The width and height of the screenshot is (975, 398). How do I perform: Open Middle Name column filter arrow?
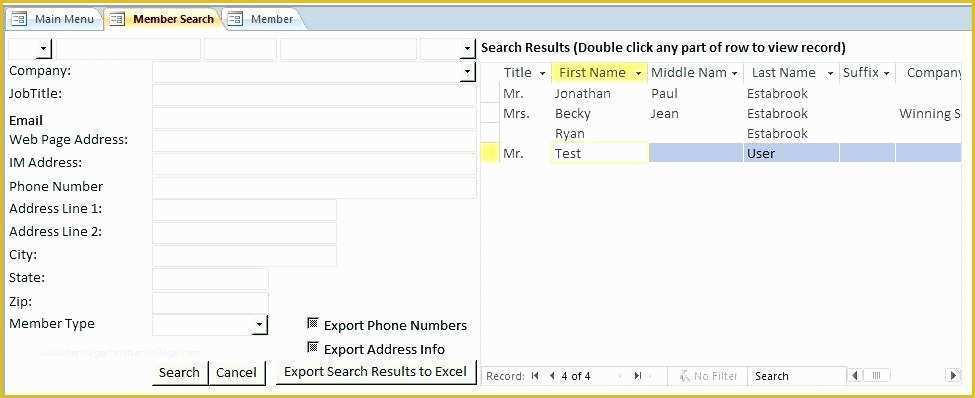[x=734, y=73]
